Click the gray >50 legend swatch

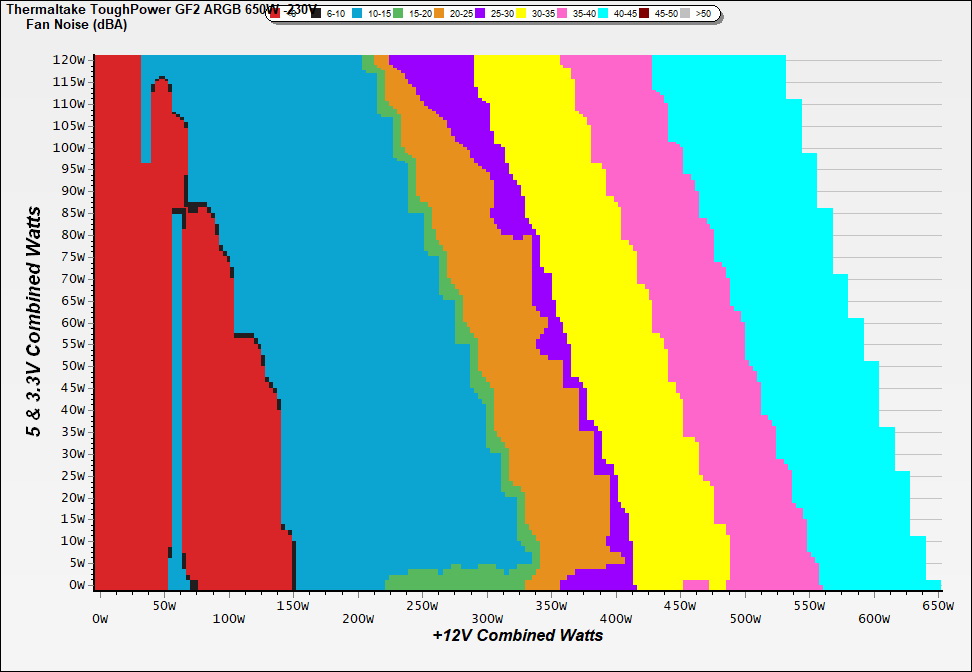[x=685, y=13]
